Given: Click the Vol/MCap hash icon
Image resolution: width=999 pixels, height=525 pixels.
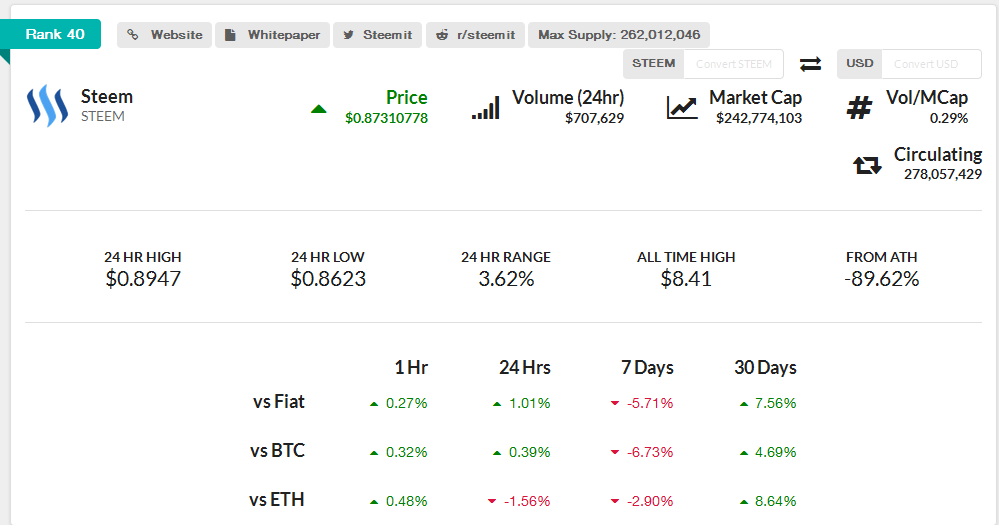Looking at the screenshot, I should (x=859, y=107).
